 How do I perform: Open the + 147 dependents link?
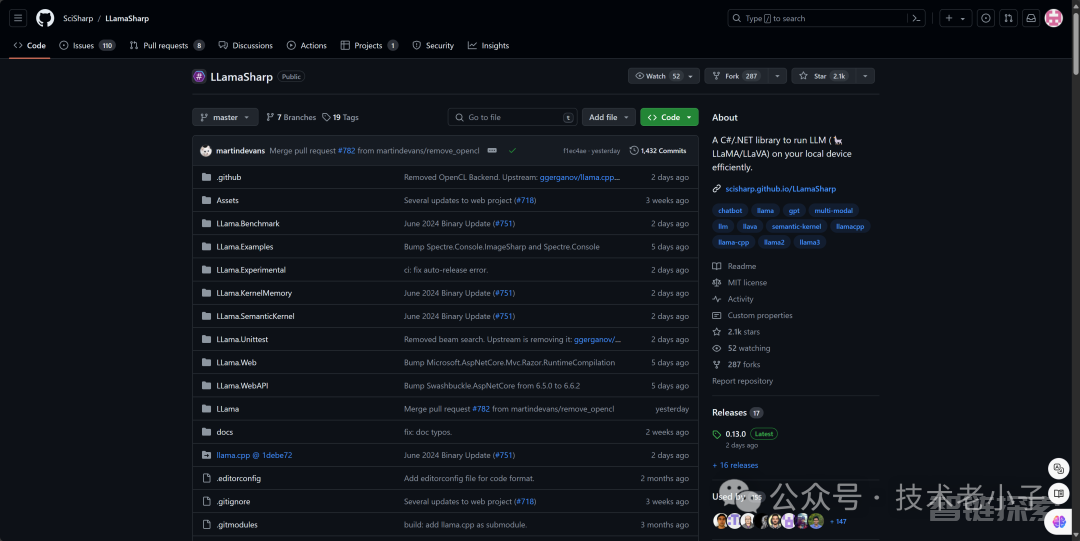click(x=838, y=522)
